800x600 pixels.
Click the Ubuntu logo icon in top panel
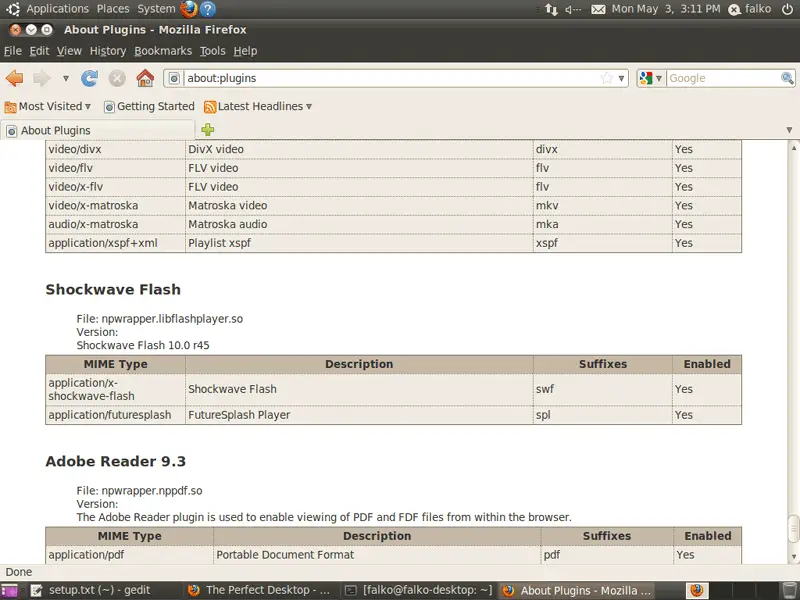(x=13, y=9)
